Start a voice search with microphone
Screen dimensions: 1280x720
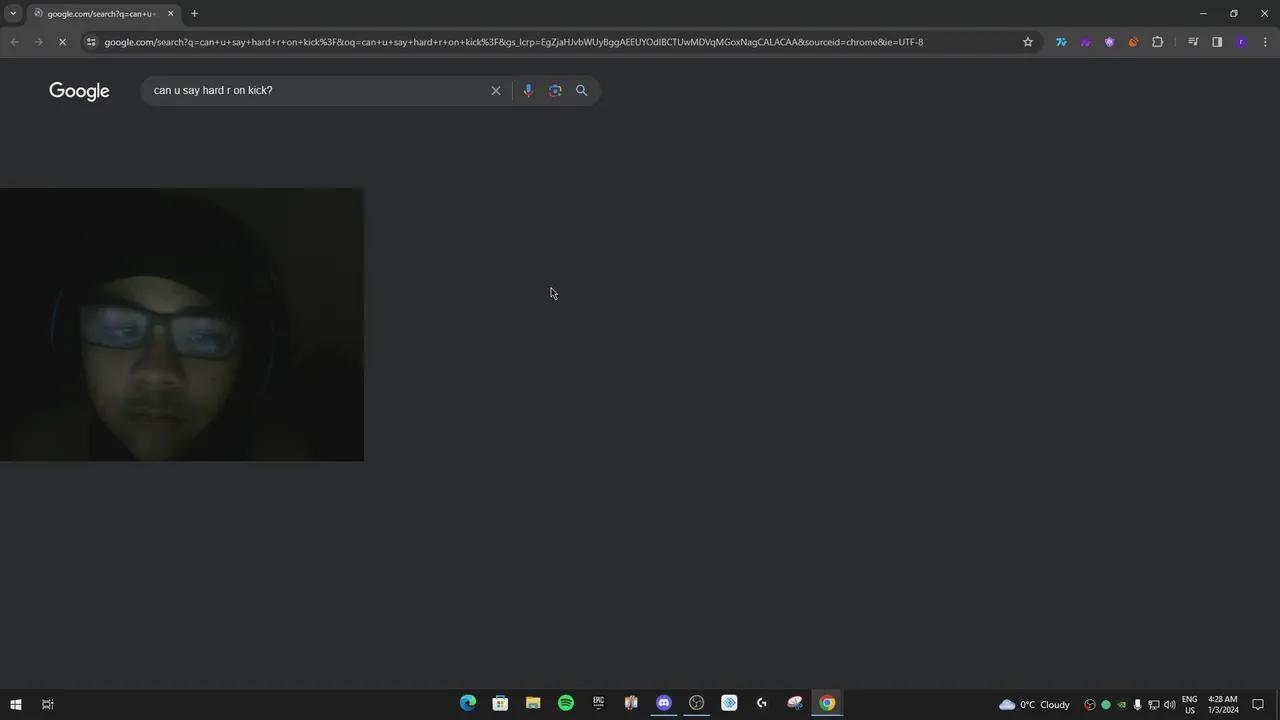[528, 91]
